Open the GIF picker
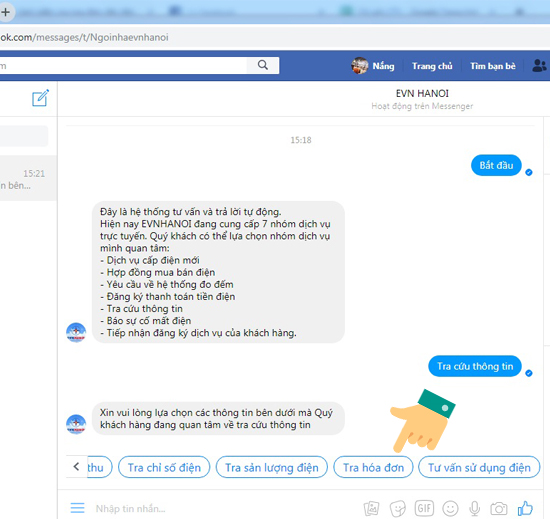550x519 pixels. pos(424,508)
